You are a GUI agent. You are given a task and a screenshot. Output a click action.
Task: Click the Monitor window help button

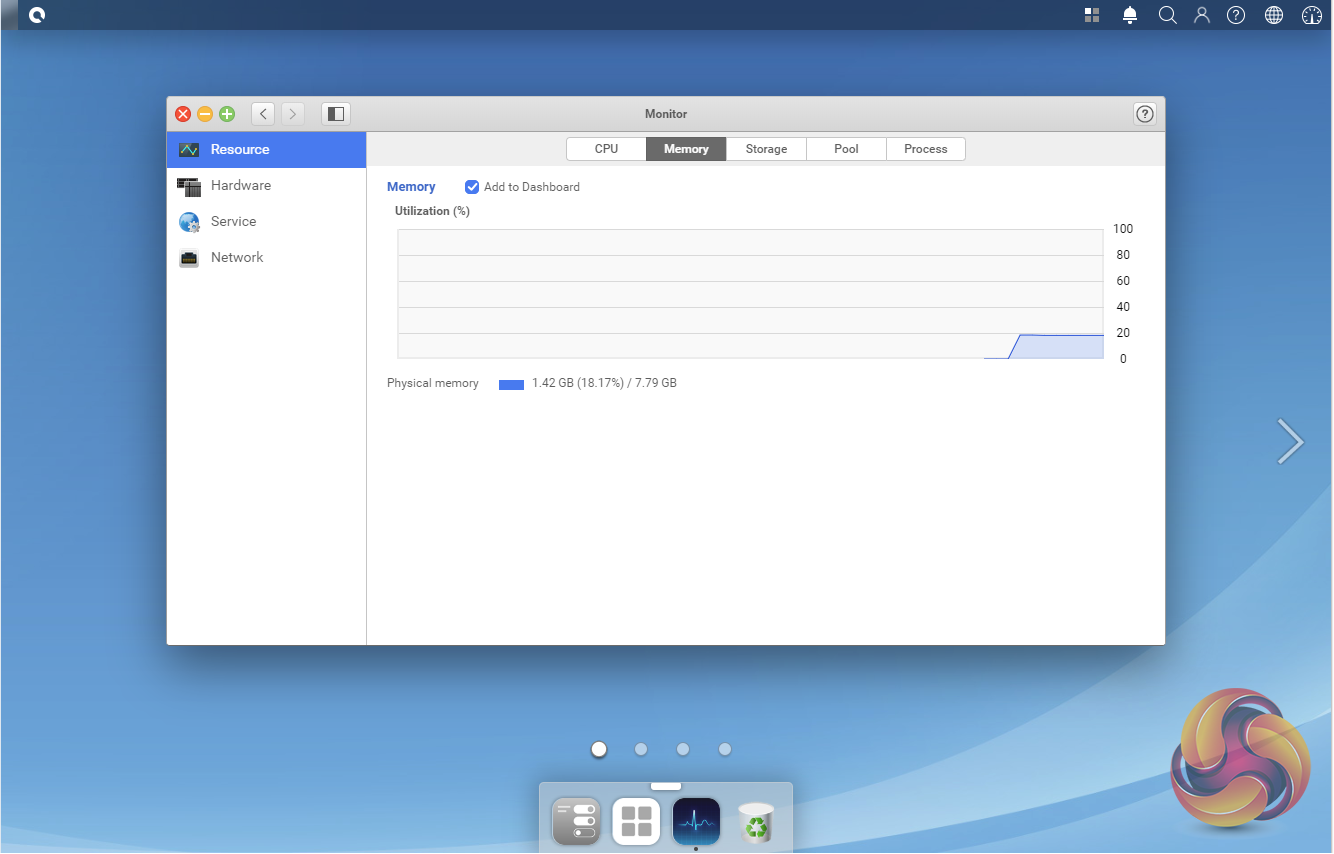(x=1145, y=114)
